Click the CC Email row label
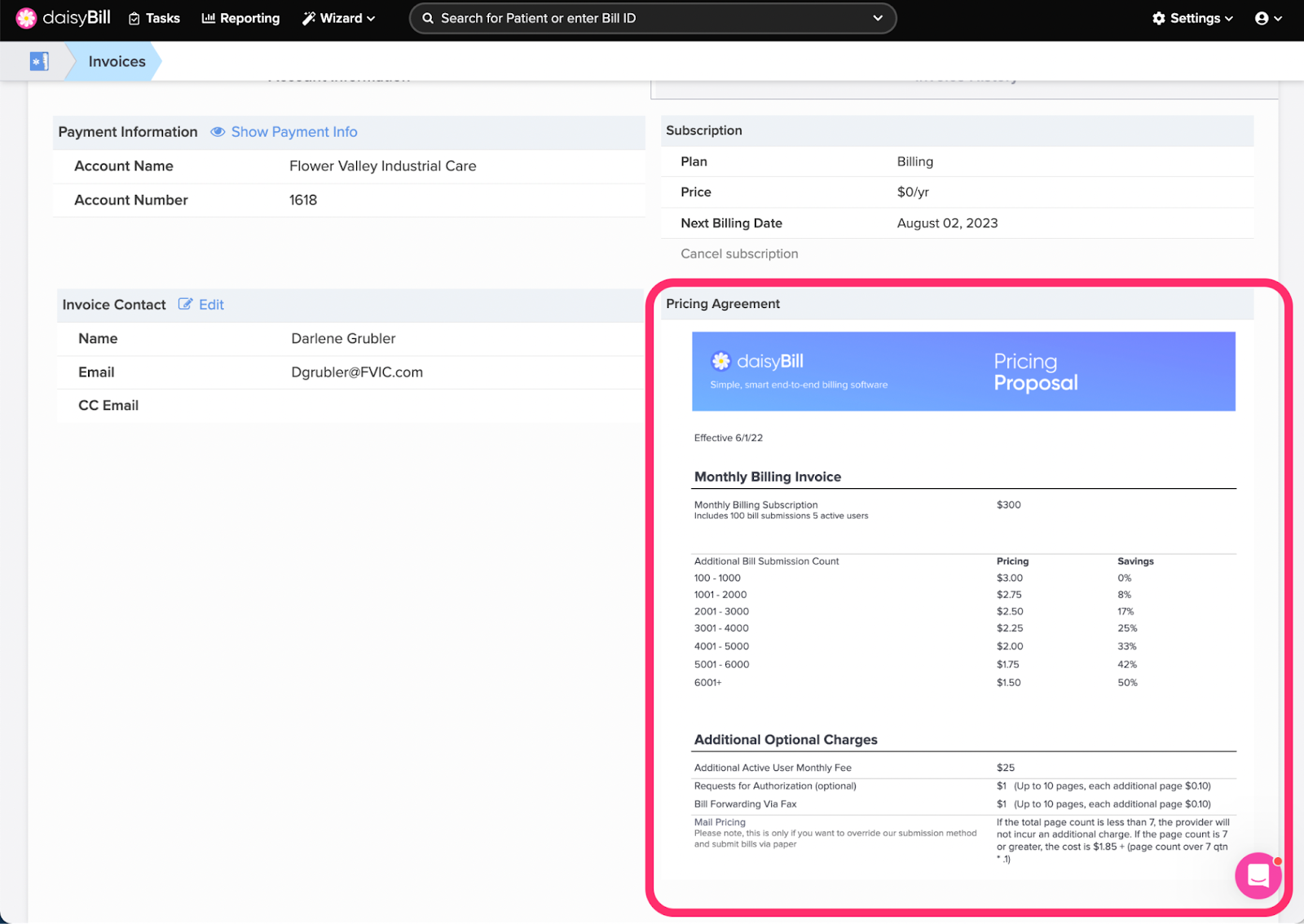The height and width of the screenshot is (924, 1304). tap(108, 406)
